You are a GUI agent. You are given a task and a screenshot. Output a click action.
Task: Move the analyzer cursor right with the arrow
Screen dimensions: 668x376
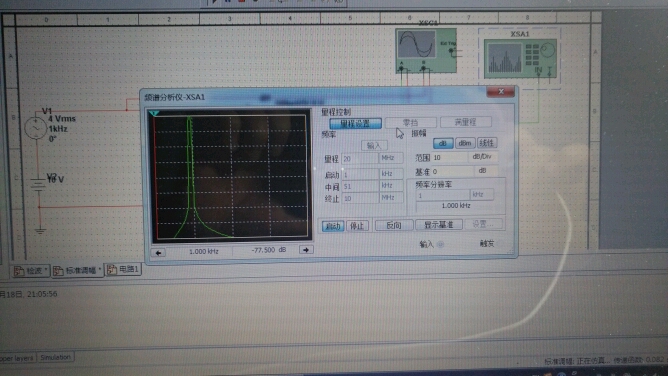coord(306,250)
